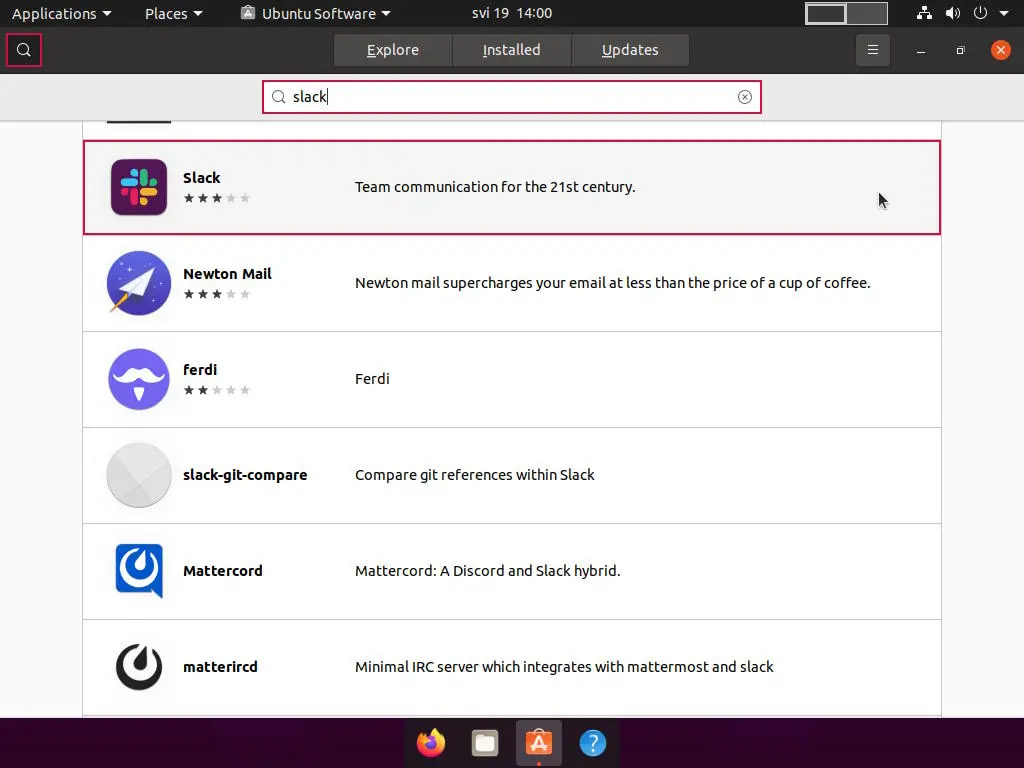Image resolution: width=1024 pixels, height=768 pixels.
Task: Toggle the search button in header bar
Action: [24, 50]
